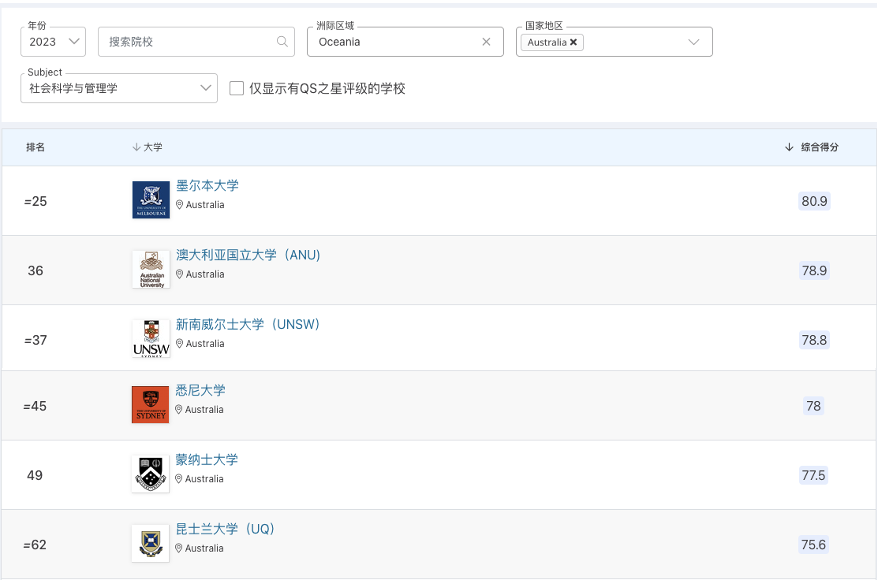The image size is (877, 580).
Task: Click the University of Melbourne logo
Action: (151, 200)
